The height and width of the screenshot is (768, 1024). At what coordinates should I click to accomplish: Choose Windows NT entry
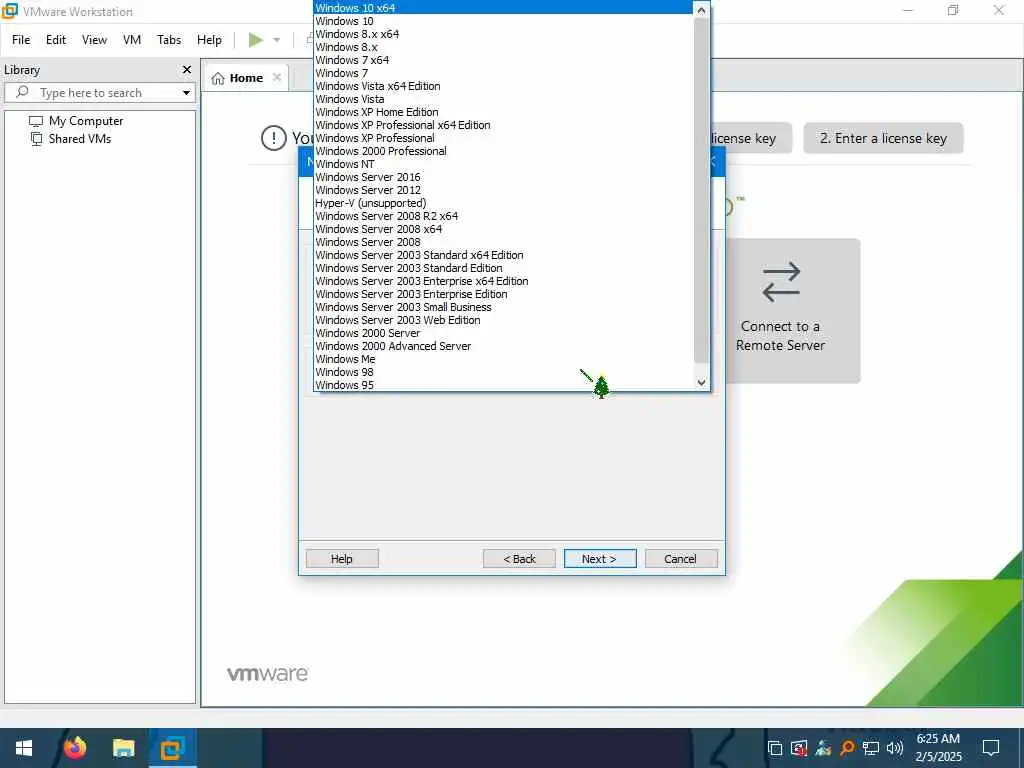(504, 164)
